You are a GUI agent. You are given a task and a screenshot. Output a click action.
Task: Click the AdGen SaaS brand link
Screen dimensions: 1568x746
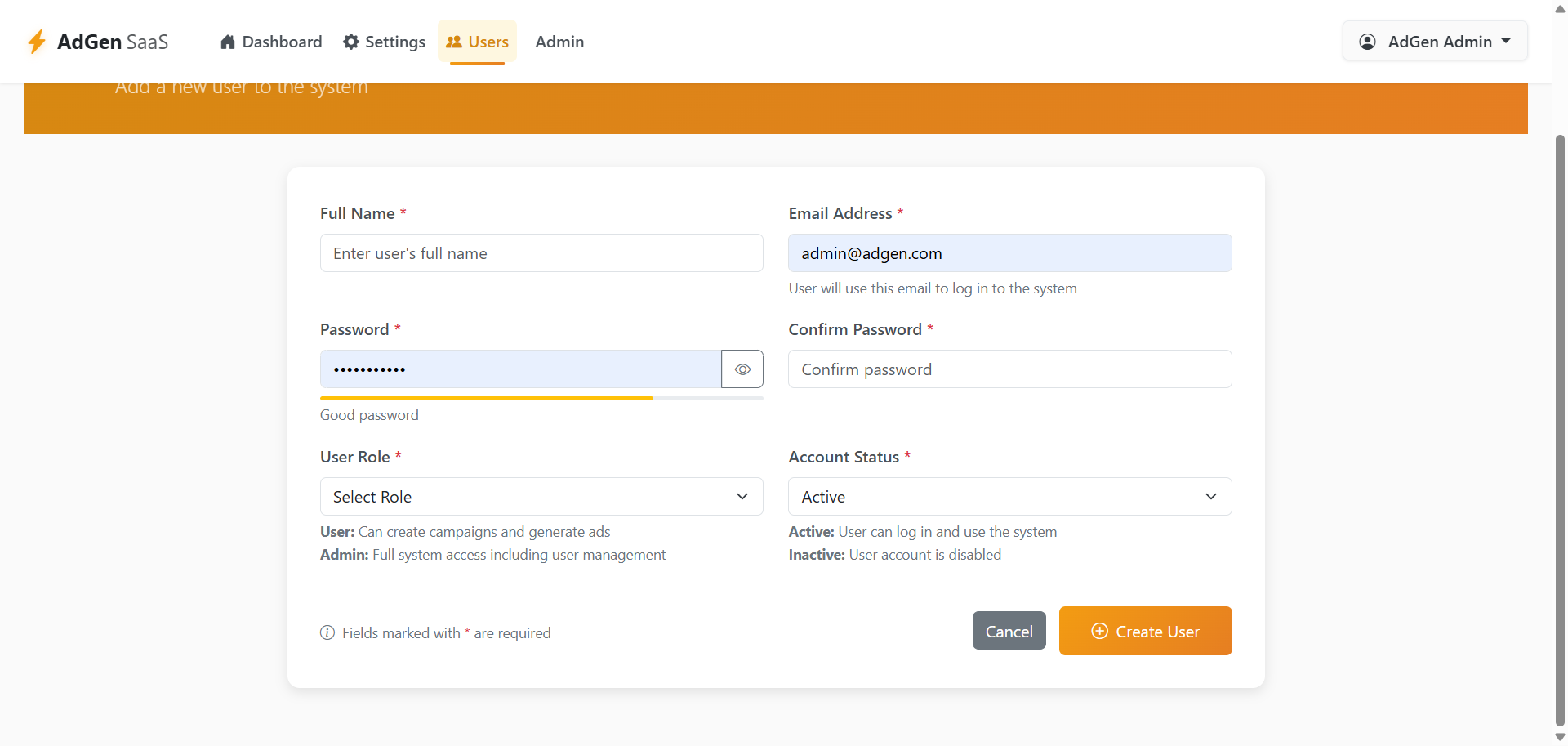[98, 42]
